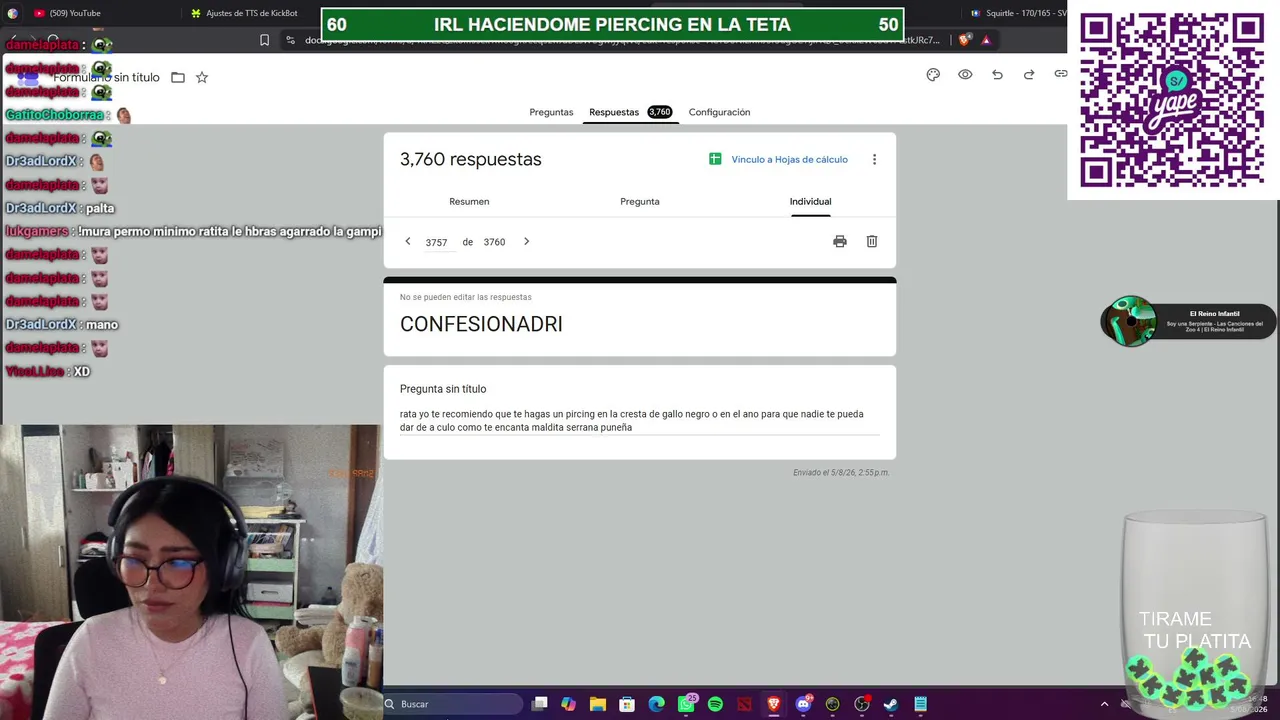
Task: Redo the last form change
Action: (1029, 75)
